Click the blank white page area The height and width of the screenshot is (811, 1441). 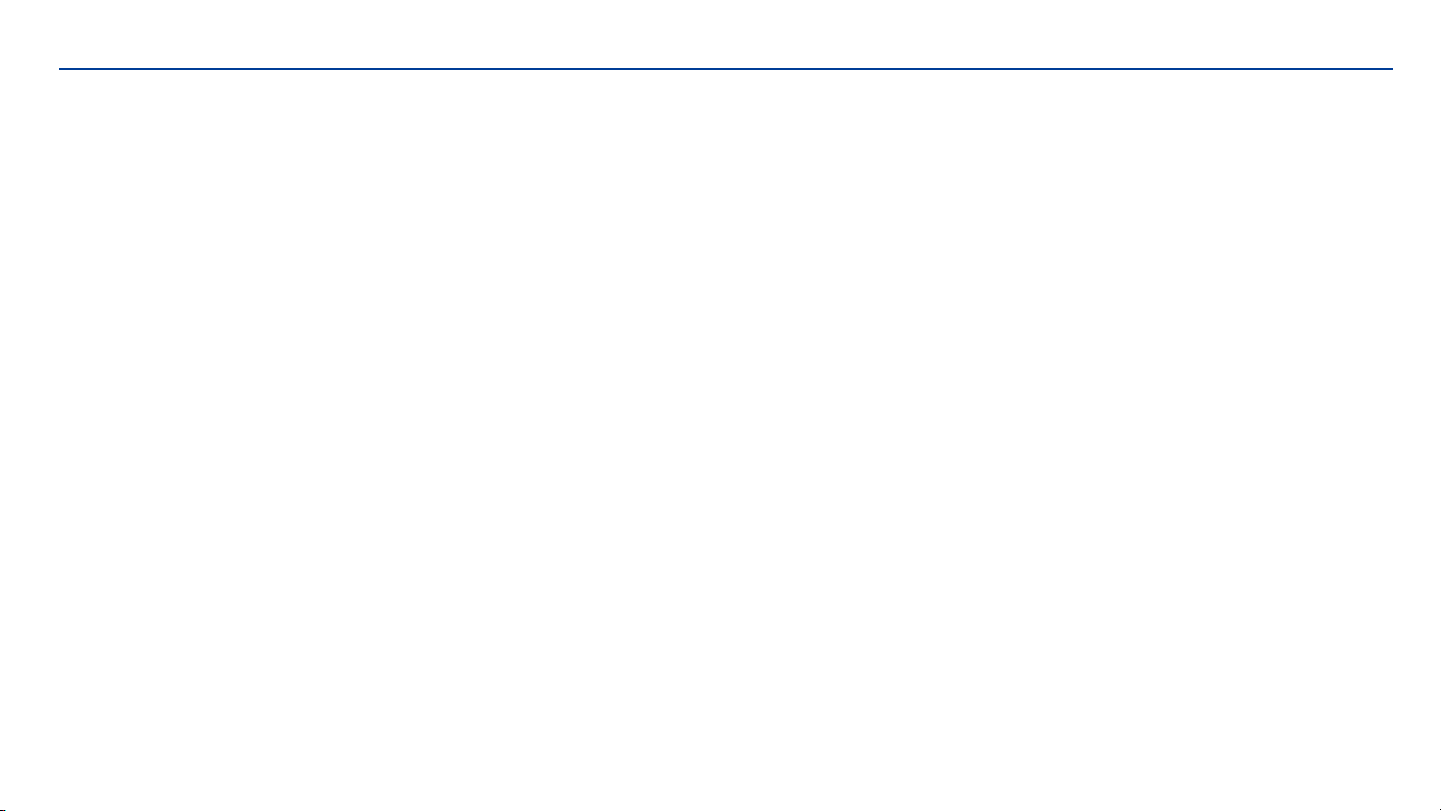tap(720, 440)
